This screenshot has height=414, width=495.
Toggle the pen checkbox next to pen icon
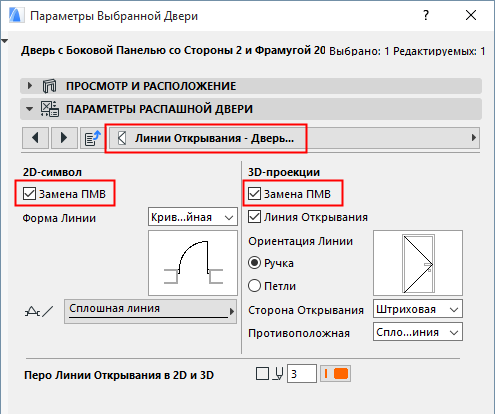[262, 374]
